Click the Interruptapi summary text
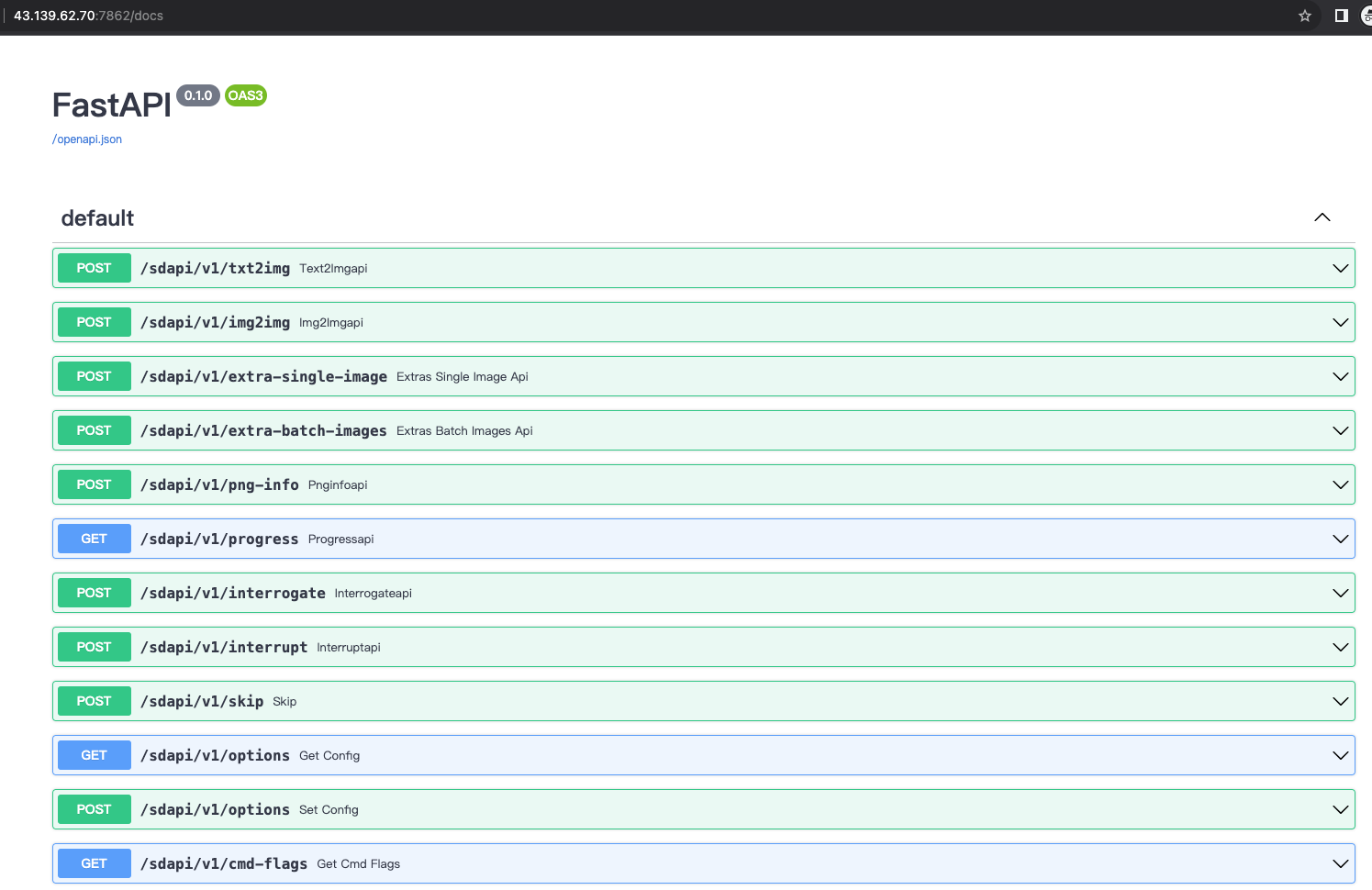 [349, 648]
